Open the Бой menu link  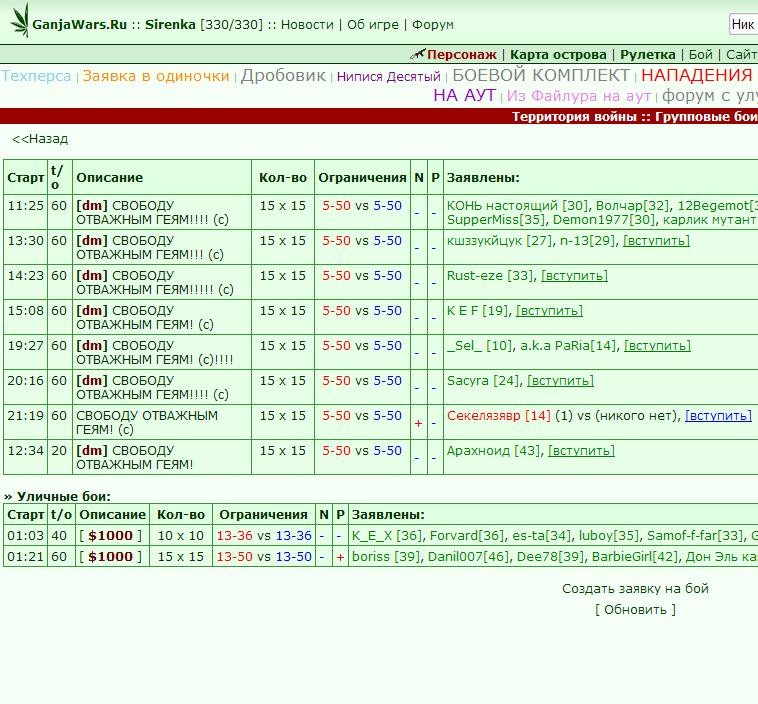click(700, 55)
